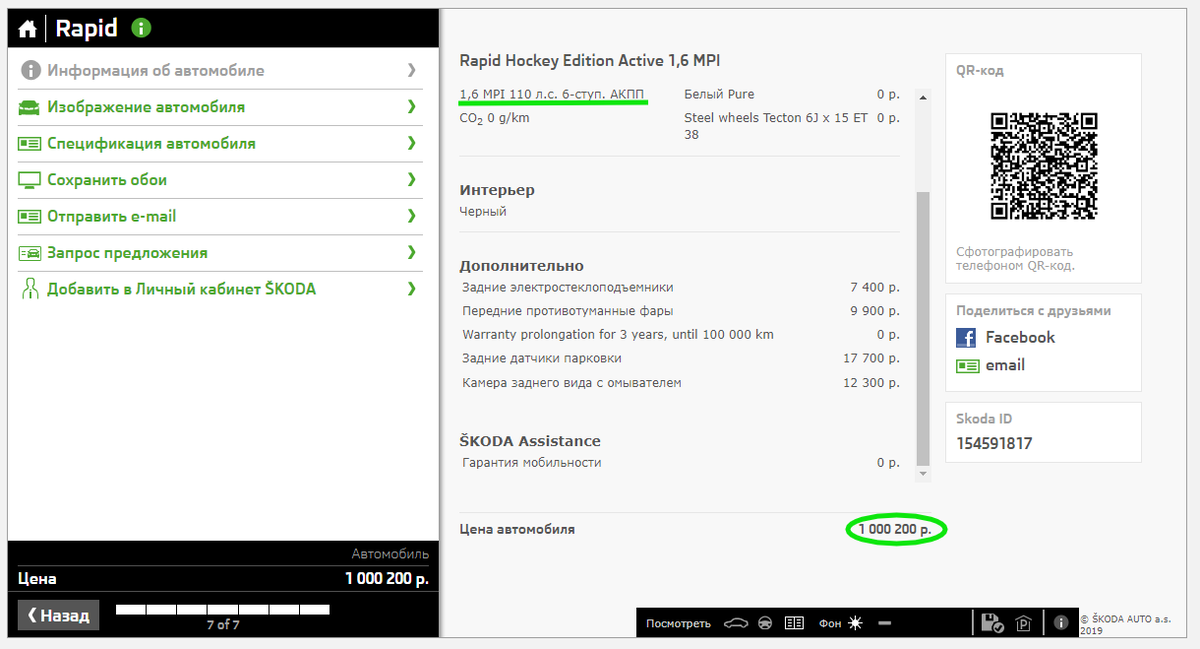Viewport: 1200px width, 649px height.
Task: Select 'Сохранить обои' menu item
Action: [222, 180]
